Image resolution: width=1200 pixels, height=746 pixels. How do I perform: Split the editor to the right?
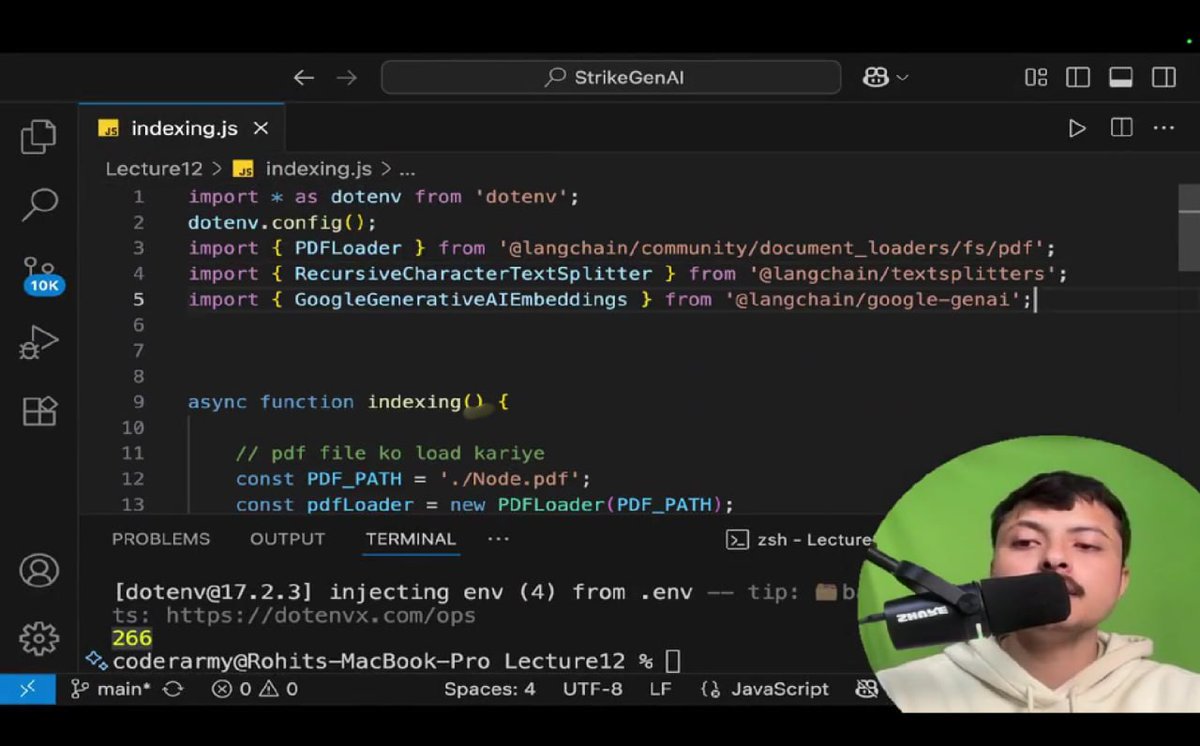tap(1121, 128)
